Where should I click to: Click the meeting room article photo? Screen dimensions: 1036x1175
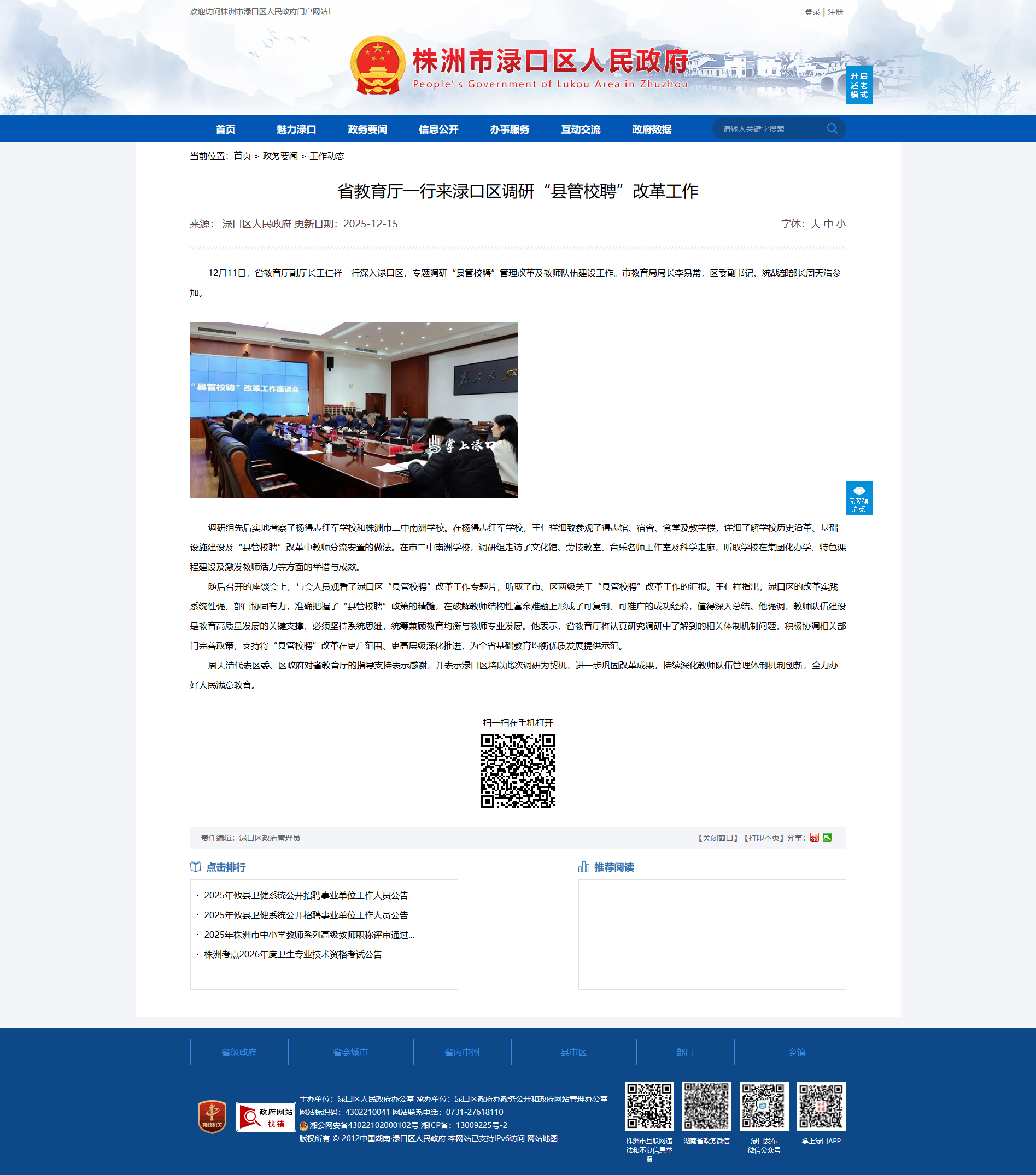(354, 409)
